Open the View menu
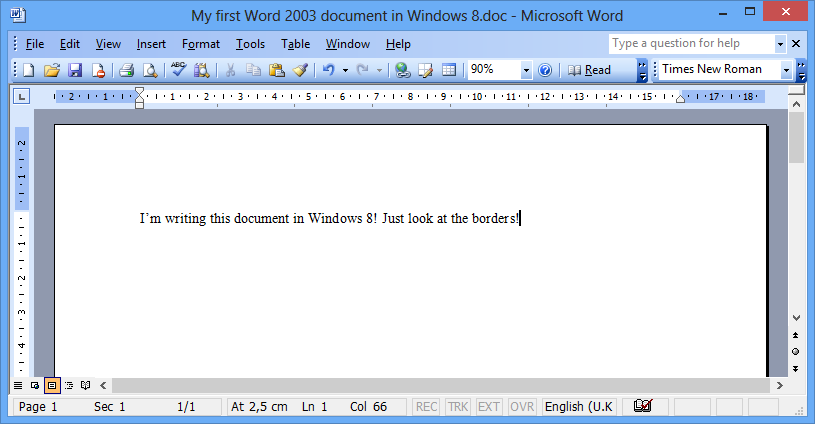Screen dimensions: 815x424 (x=108, y=44)
